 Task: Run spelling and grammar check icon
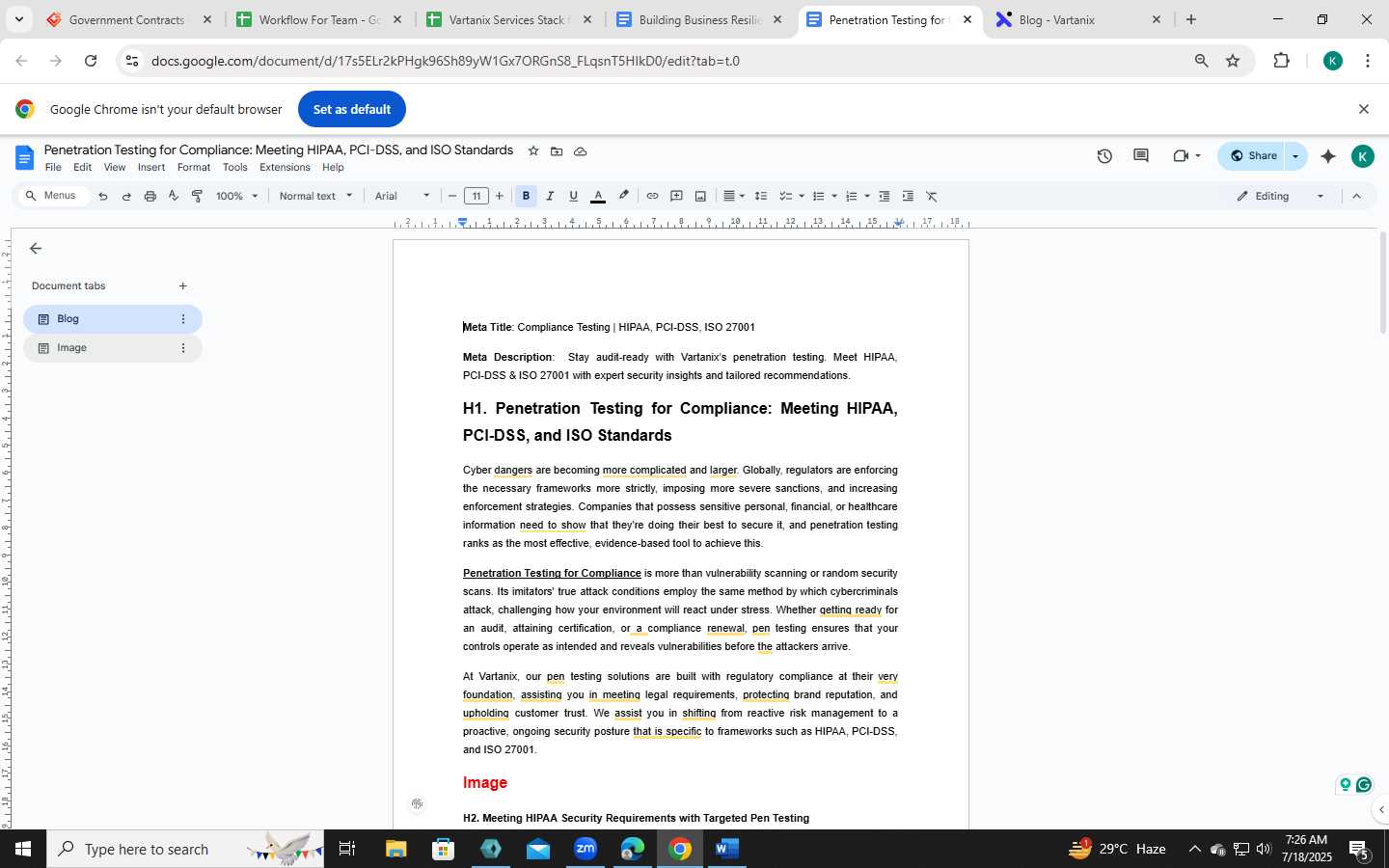[x=174, y=196]
